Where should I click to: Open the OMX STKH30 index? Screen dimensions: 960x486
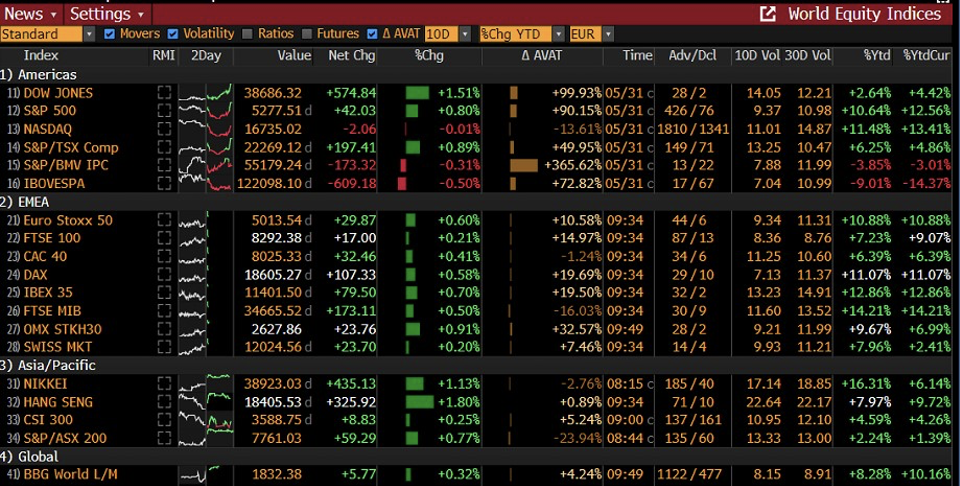pos(62,329)
